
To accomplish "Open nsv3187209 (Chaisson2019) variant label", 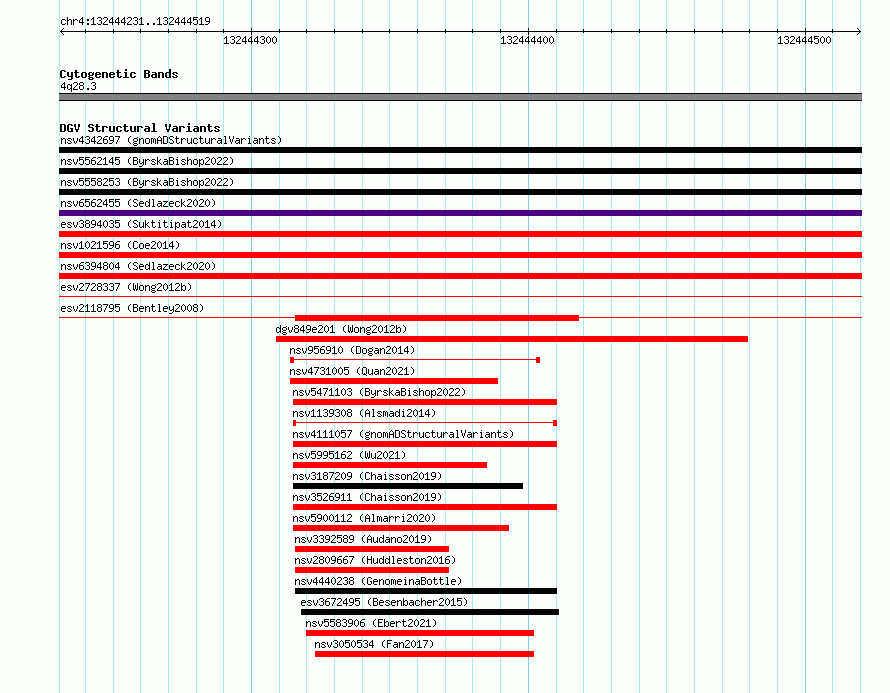I will tap(367, 476).
